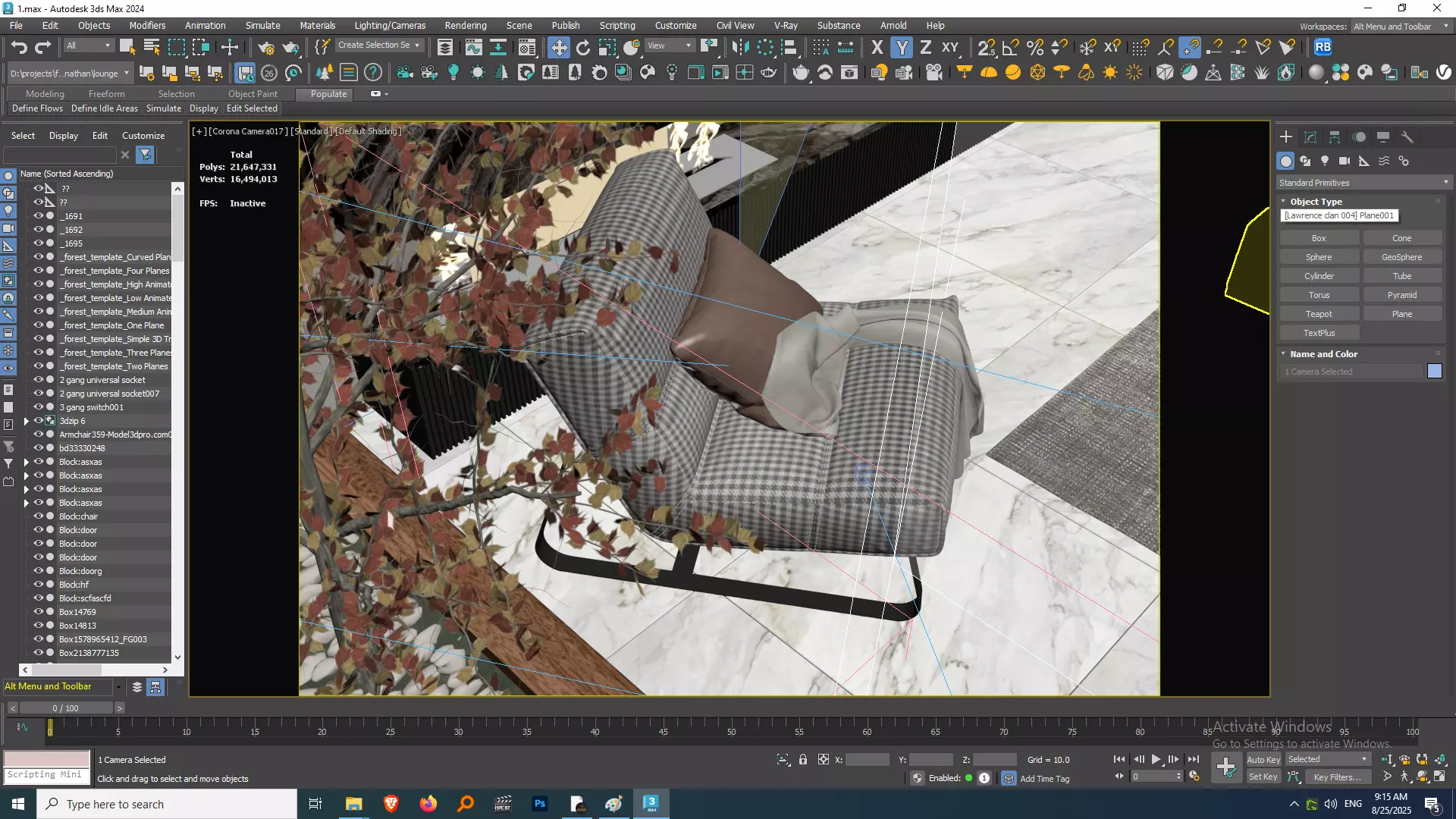Open Photoshop from the taskbar
Viewport: 1456px width, 819px height.
539,804
